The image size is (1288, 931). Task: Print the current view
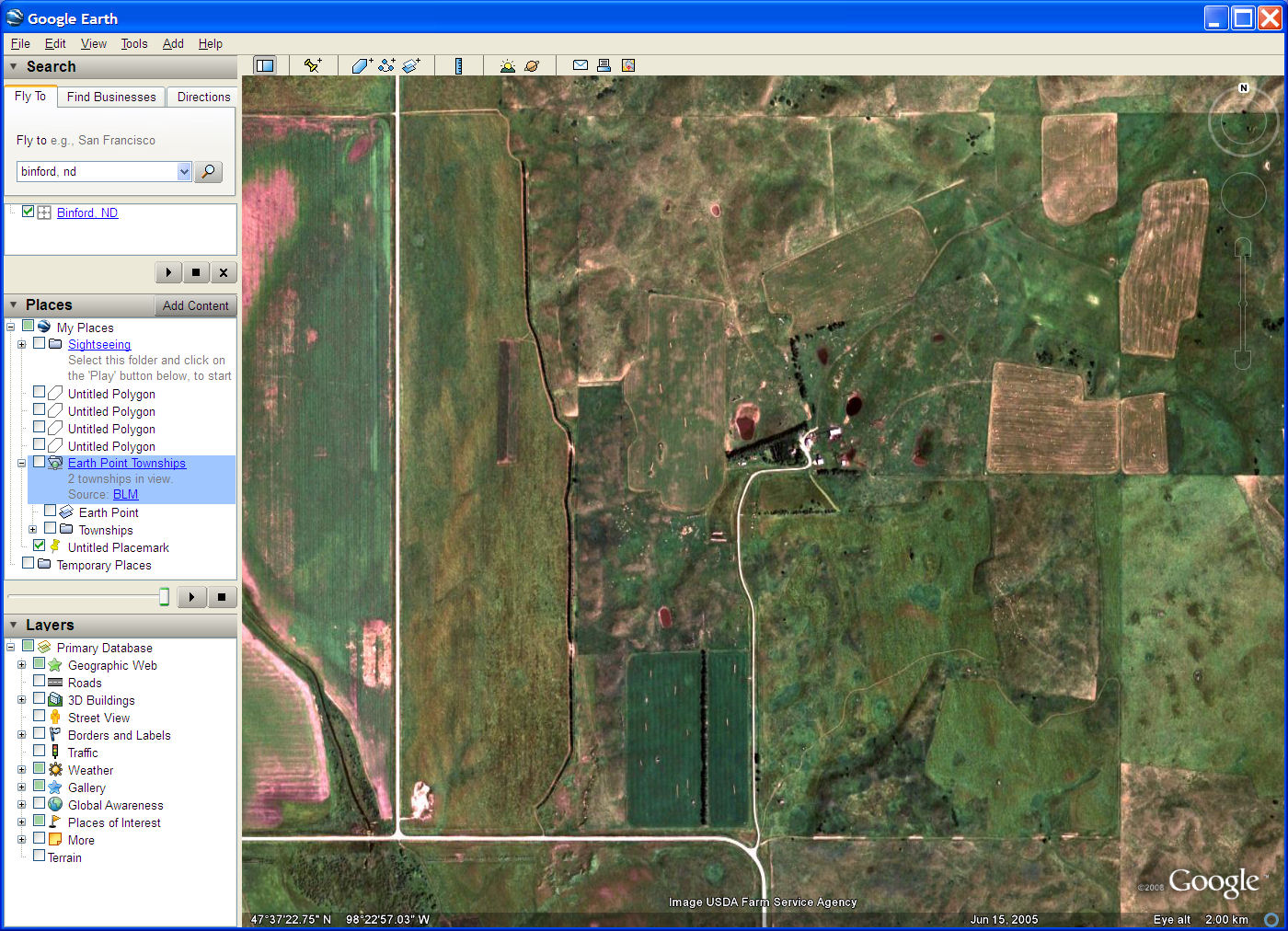click(604, 65)
